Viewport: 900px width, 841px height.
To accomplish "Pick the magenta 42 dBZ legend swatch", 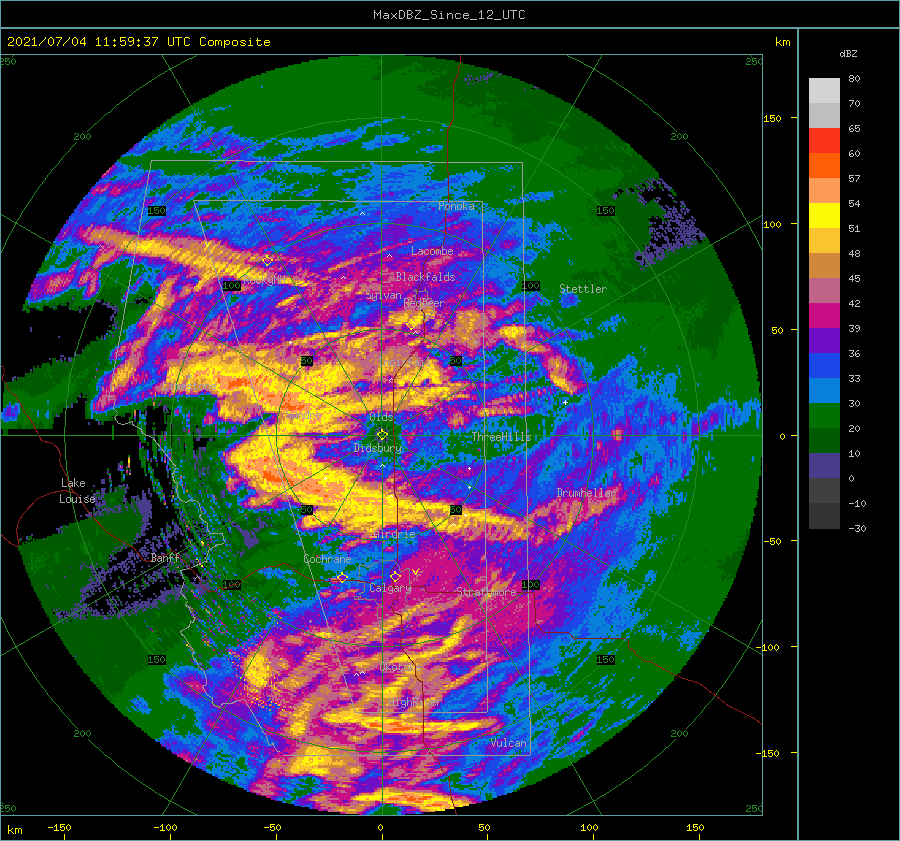I will [x=824, y=316].
